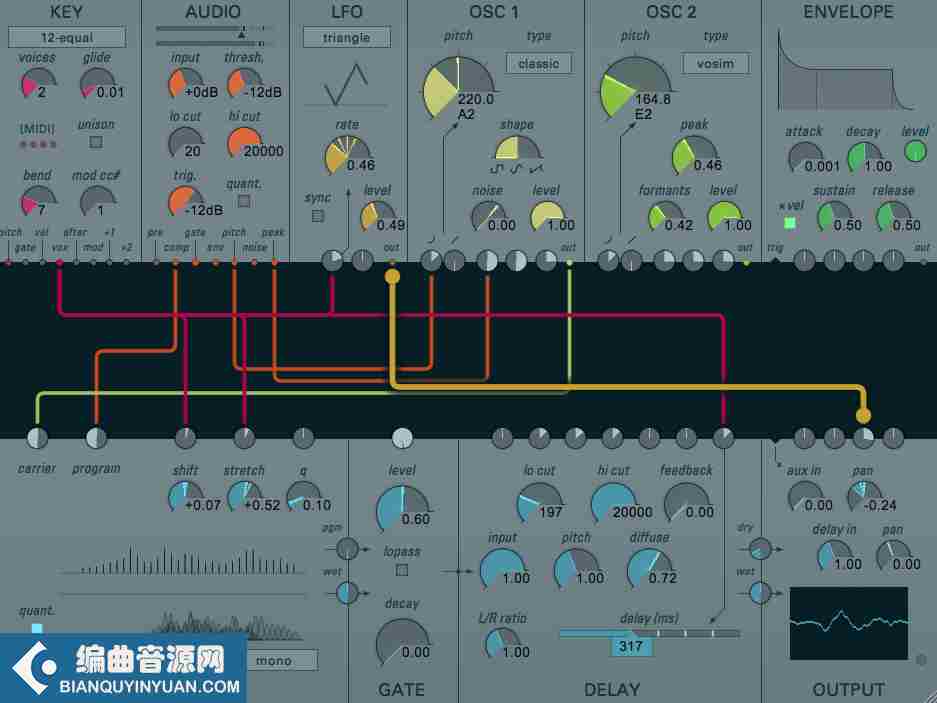Click the AUDIO lo cut knob showing 20
Viewport: 937px width, 703px height.
185,142
